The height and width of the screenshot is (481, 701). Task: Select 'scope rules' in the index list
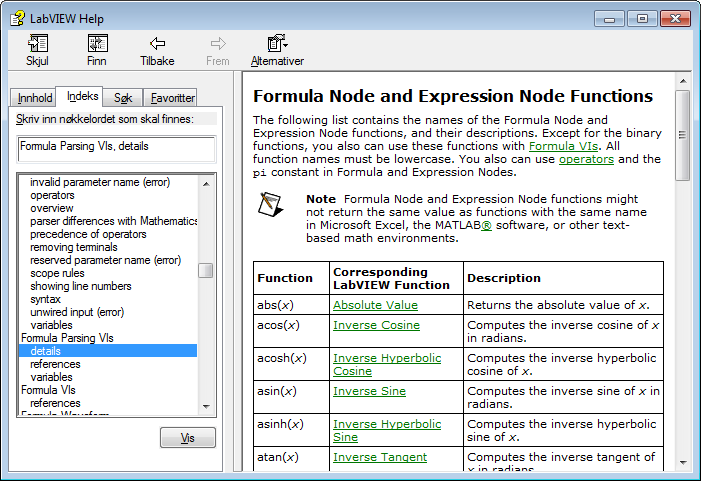tap(57, 273)
